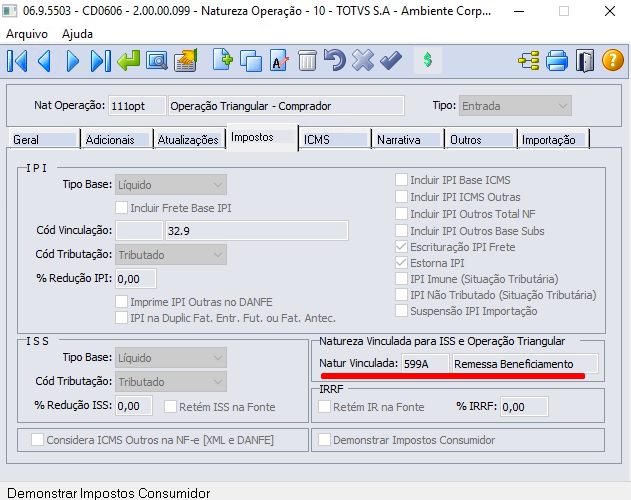The image size is (631, 500).
Task: Expand the ISS Tipo Base dropdown
Action: pyautogui.click(x=171, y=357)
